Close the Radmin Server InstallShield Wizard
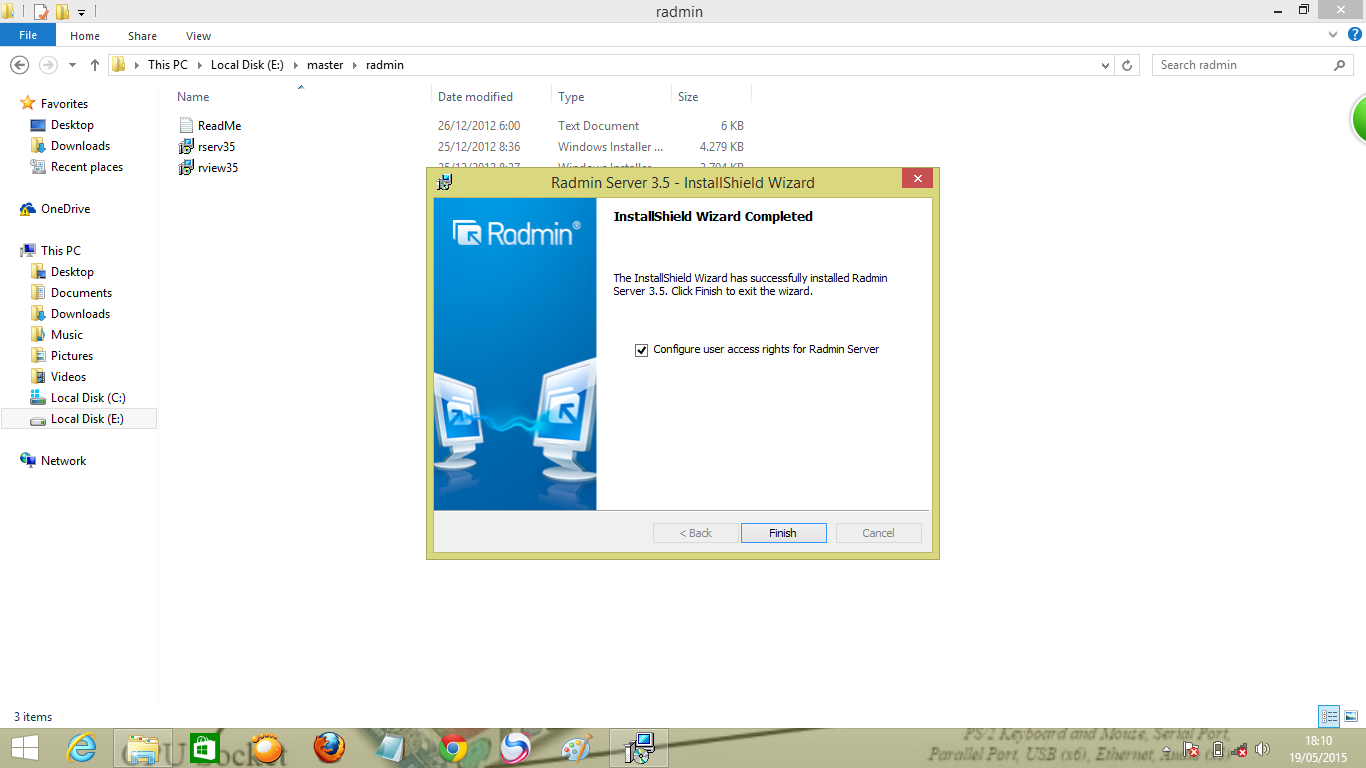1366x768 pixels. (917, 179)
